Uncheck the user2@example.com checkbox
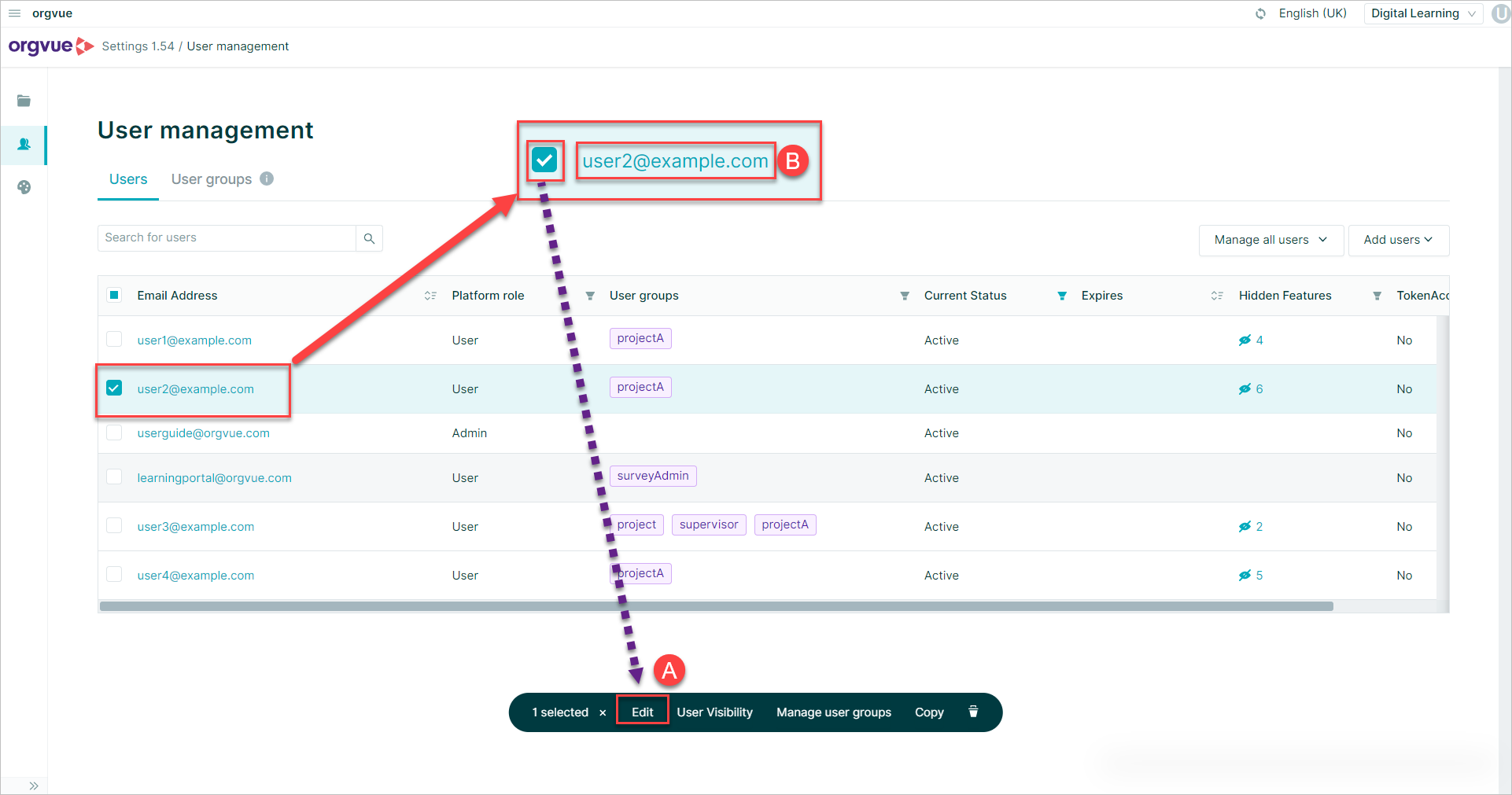The width and height of the screenshot is (1512, 795). point(114,388)
